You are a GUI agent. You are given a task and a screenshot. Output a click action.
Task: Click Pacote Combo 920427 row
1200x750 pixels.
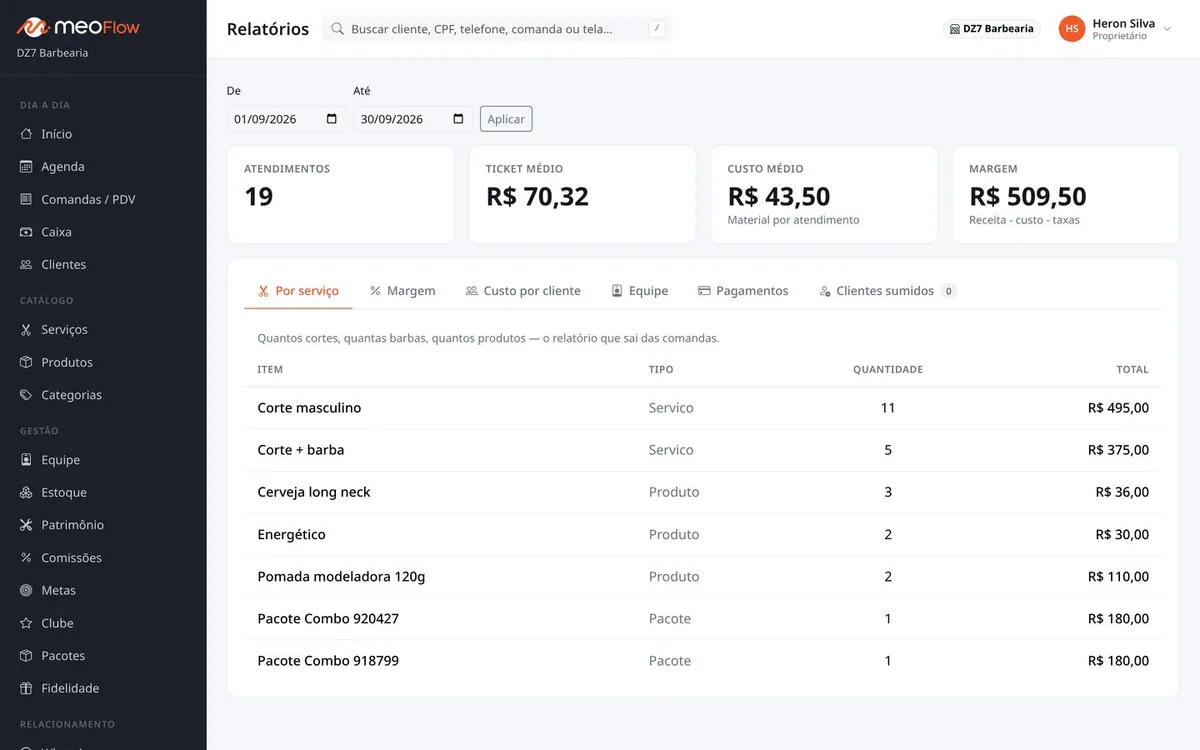[x=703, y=619]
